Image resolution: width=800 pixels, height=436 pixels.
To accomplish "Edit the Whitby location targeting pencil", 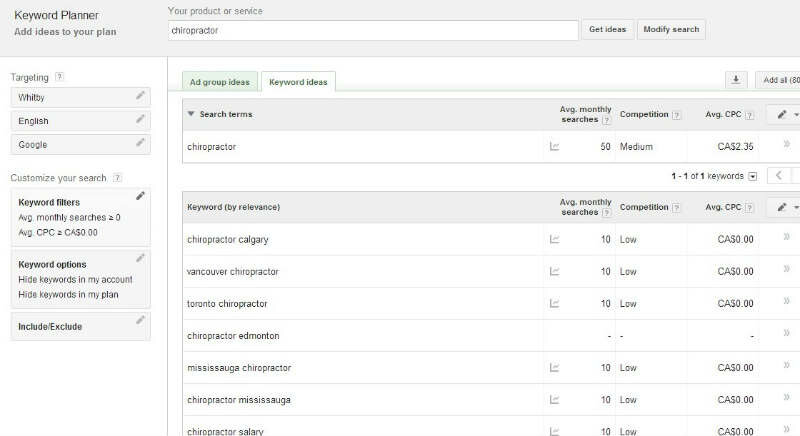I will [140, 95].
